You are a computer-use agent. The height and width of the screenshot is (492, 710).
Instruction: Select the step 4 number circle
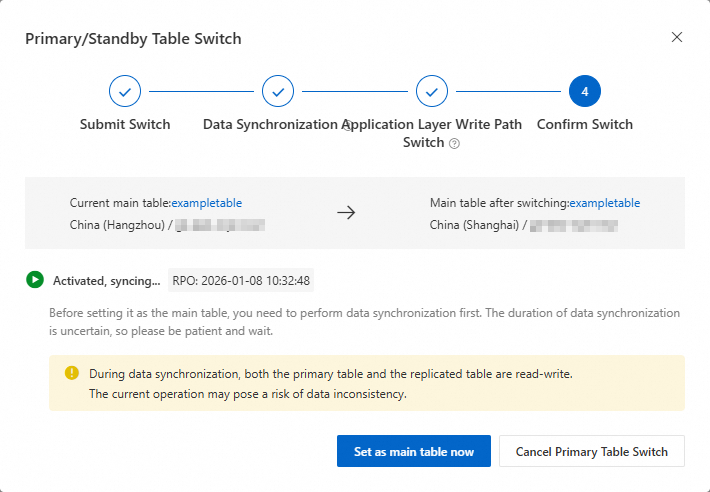pos(585,91)
